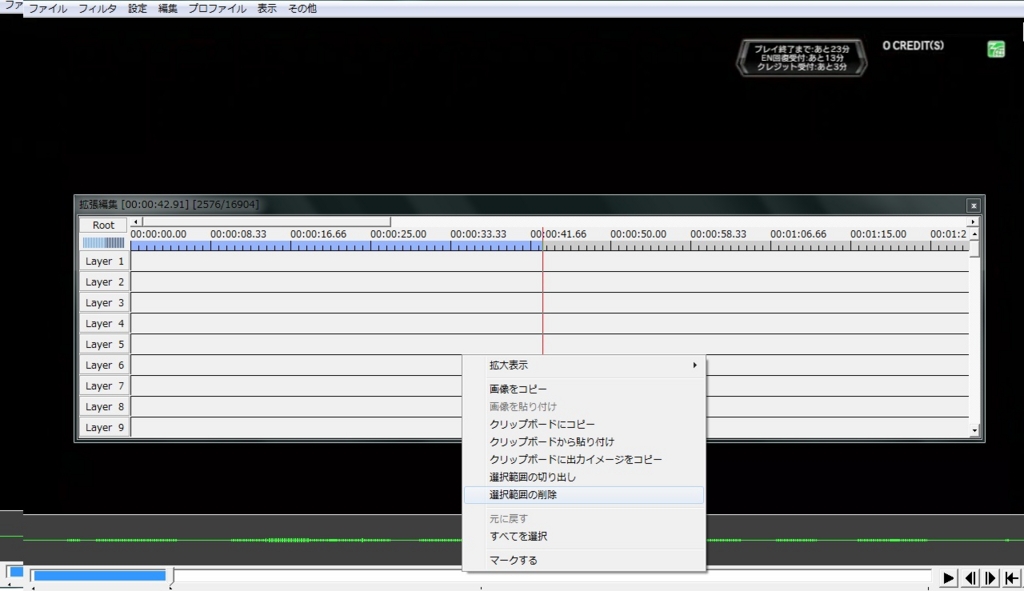Toggle Layer 1 on or off
The width and height of the screenshot is (1024, 591).
[x=103, y=261]
